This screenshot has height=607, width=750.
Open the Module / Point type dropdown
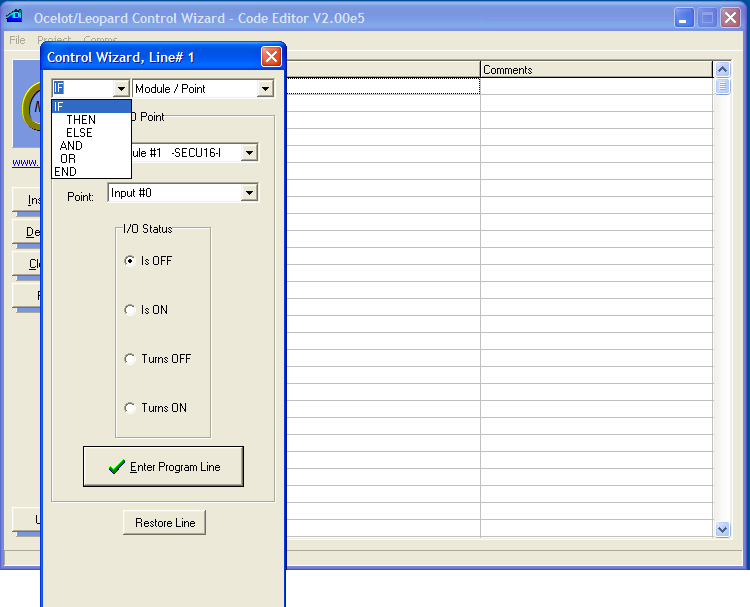click(x=265, y=88)
